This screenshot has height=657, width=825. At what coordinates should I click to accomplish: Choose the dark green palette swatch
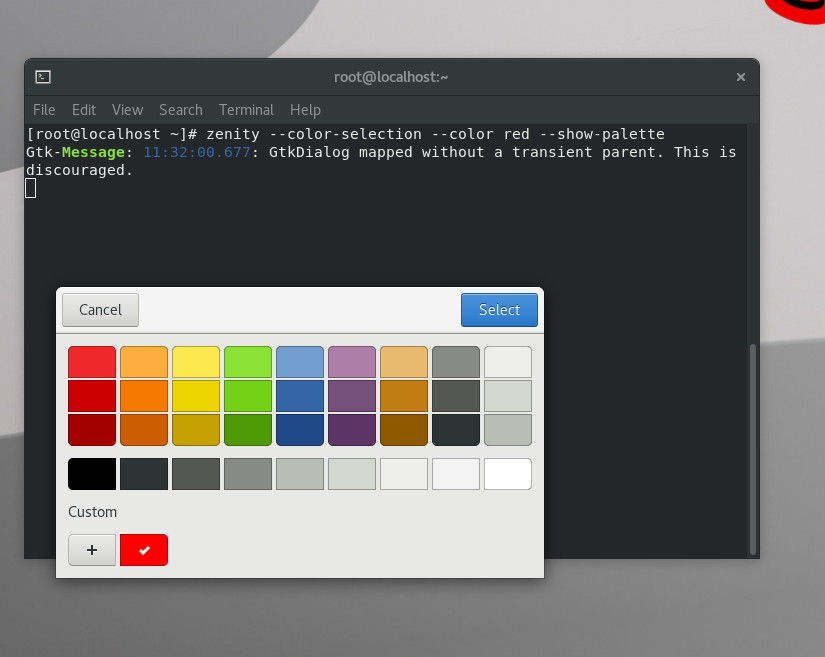tap(248, 430)
